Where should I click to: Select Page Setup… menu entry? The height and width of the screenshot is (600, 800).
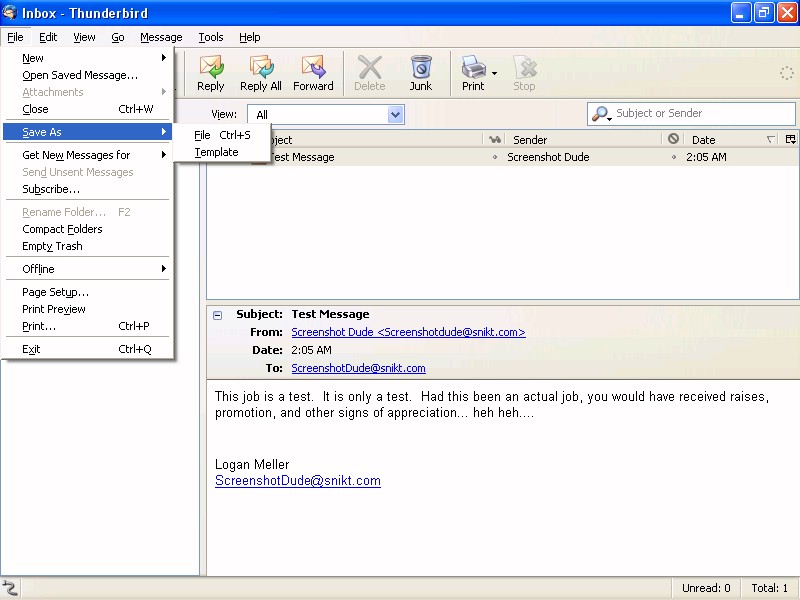(88, 292)
